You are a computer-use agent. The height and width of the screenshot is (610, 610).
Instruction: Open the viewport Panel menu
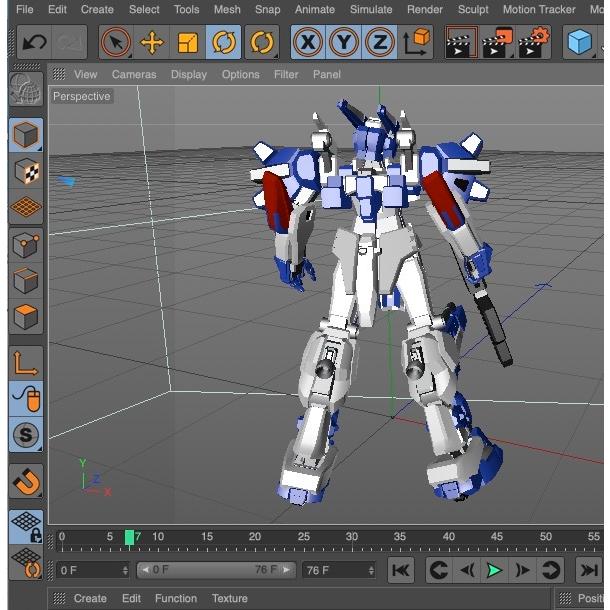[x=327, y=74]
